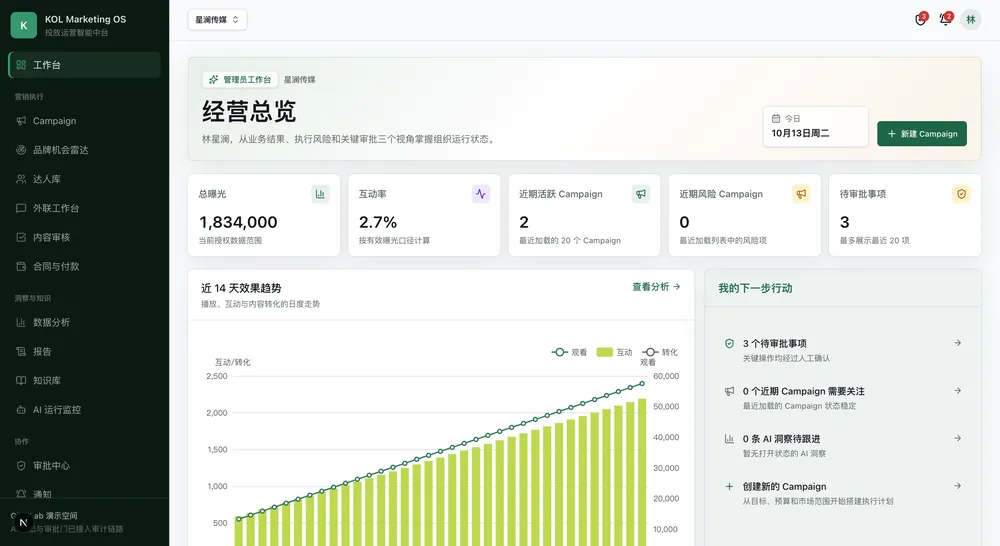
Task: Click the last data point on 观看 line
Action: 642,383
